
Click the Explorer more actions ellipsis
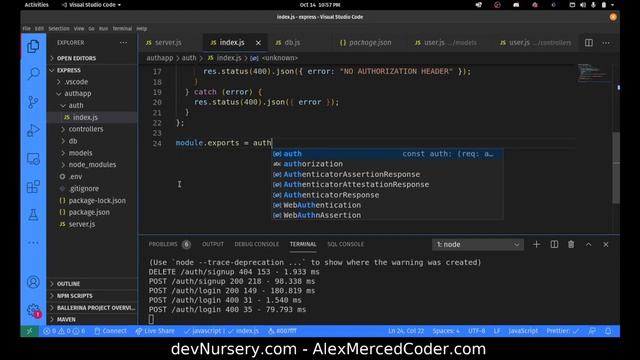[123, 42]
